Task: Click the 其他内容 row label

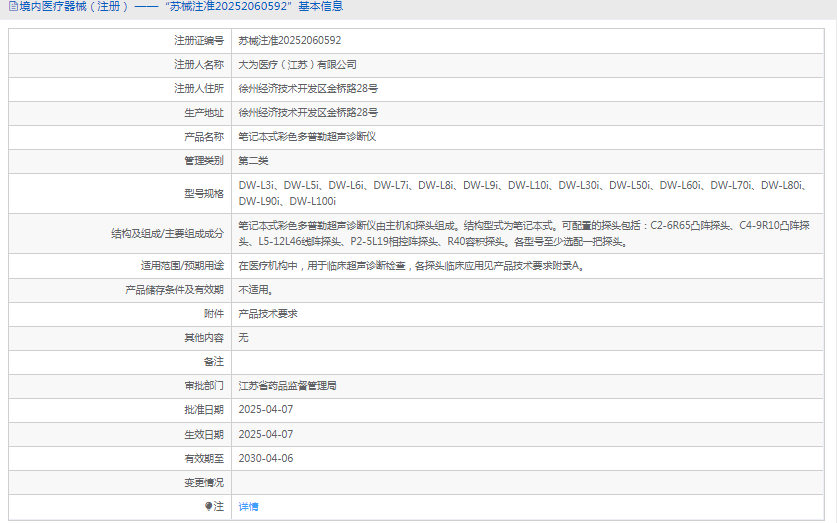Action: 204,337
